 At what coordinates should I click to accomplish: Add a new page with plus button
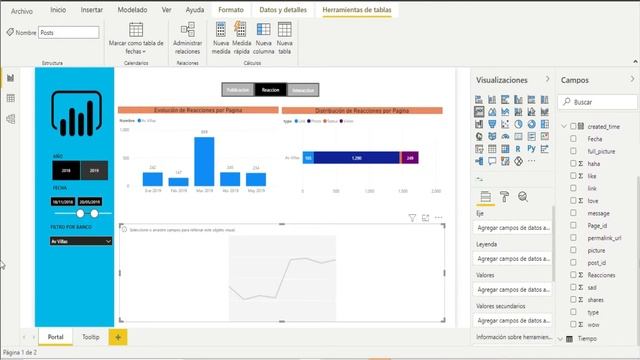coord(118,337)
